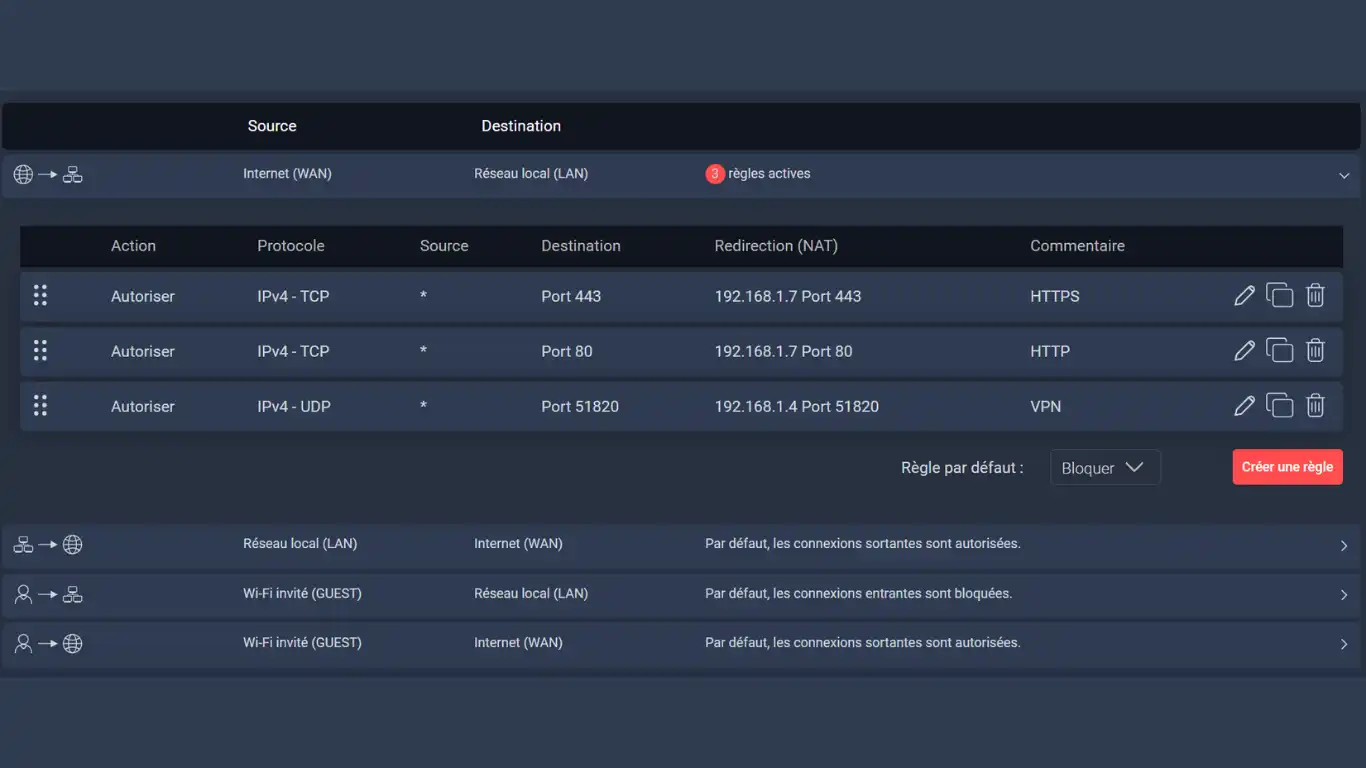This screenshot has width=1366, height=768.
Task: Edit the HTTPS rule with pencil icon
Action: pos(1244,296)
